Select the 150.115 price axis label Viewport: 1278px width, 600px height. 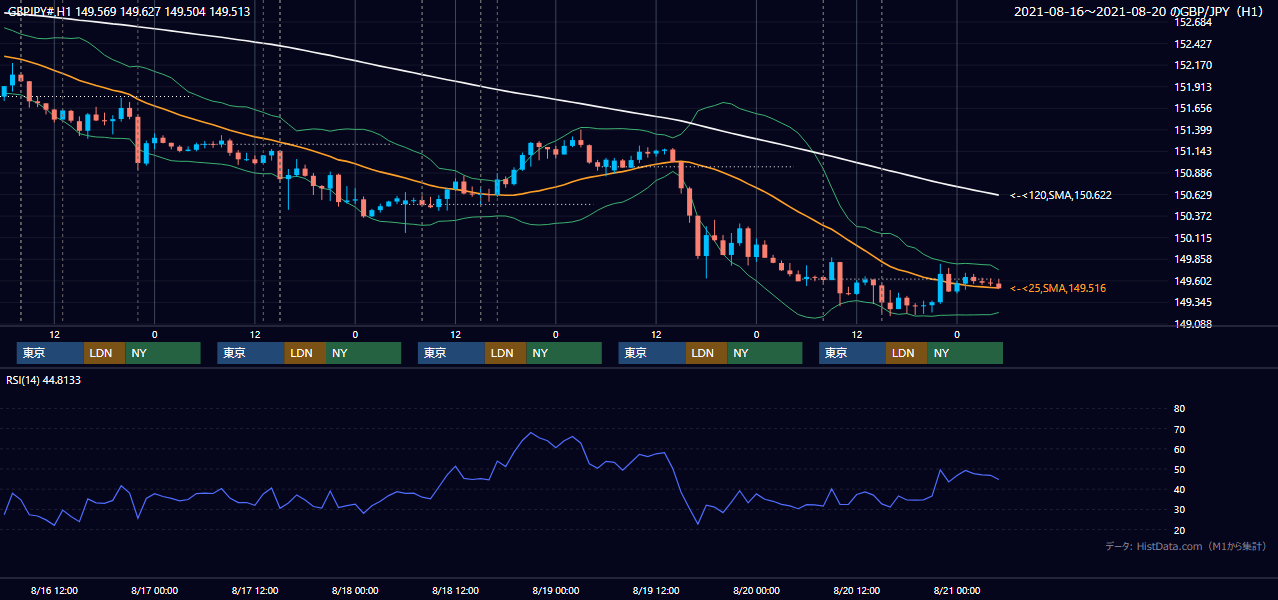coord(1193,238)
